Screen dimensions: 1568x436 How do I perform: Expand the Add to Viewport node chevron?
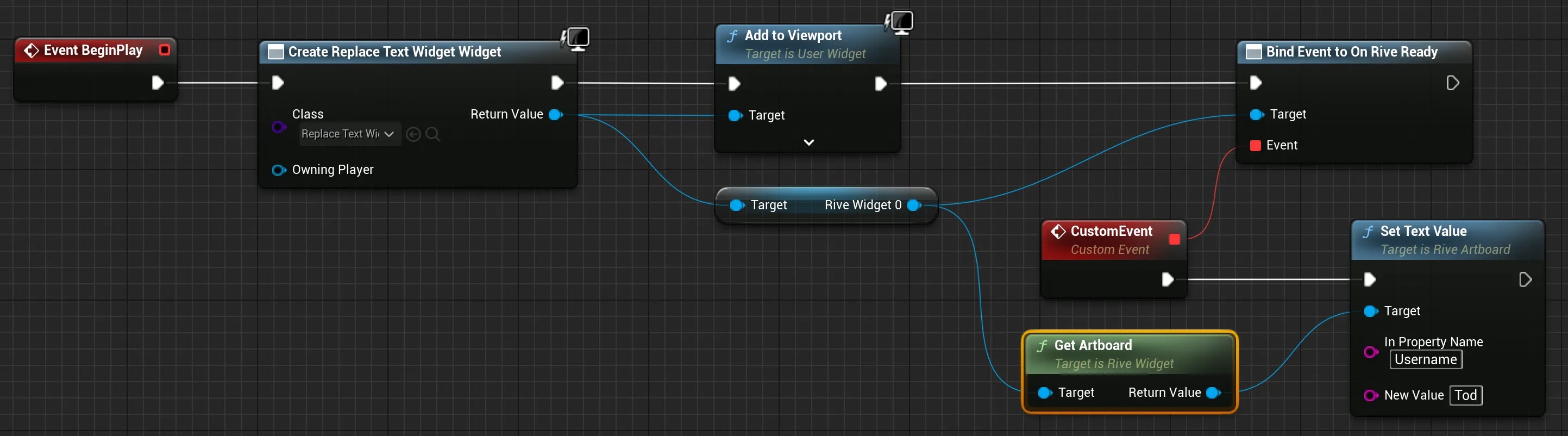coord(809,142)
